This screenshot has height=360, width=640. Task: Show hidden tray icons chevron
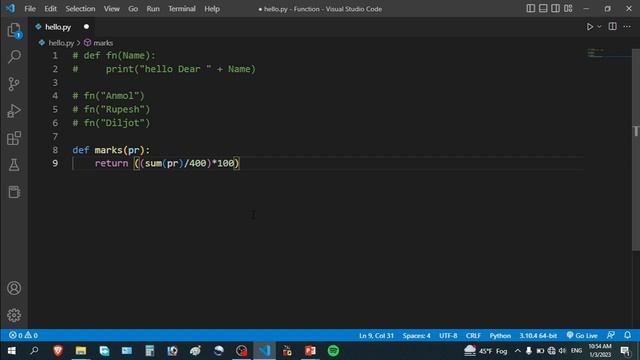tap(518, 351)
